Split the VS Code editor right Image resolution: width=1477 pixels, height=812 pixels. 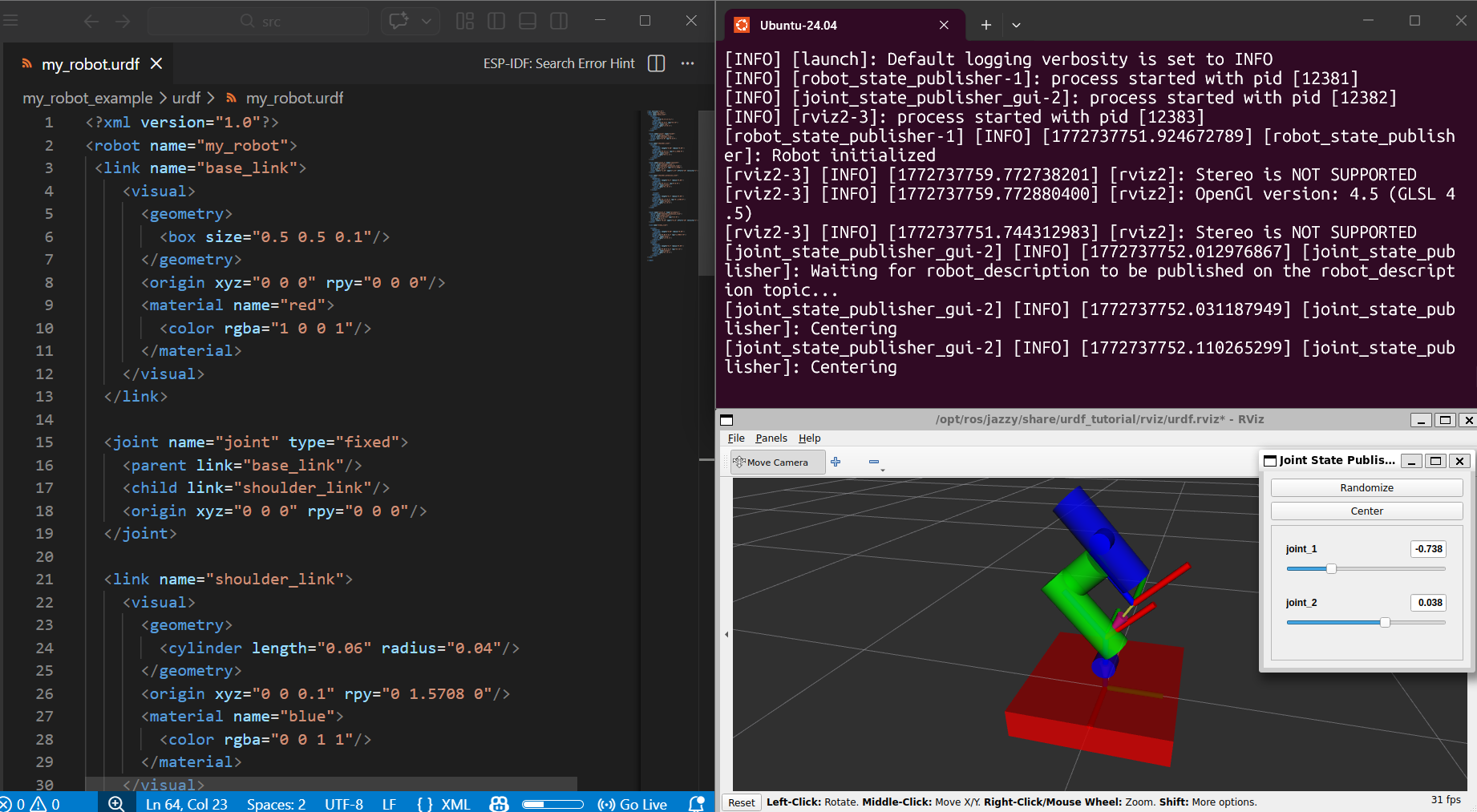pyautogui.click(x=656, y=63)
